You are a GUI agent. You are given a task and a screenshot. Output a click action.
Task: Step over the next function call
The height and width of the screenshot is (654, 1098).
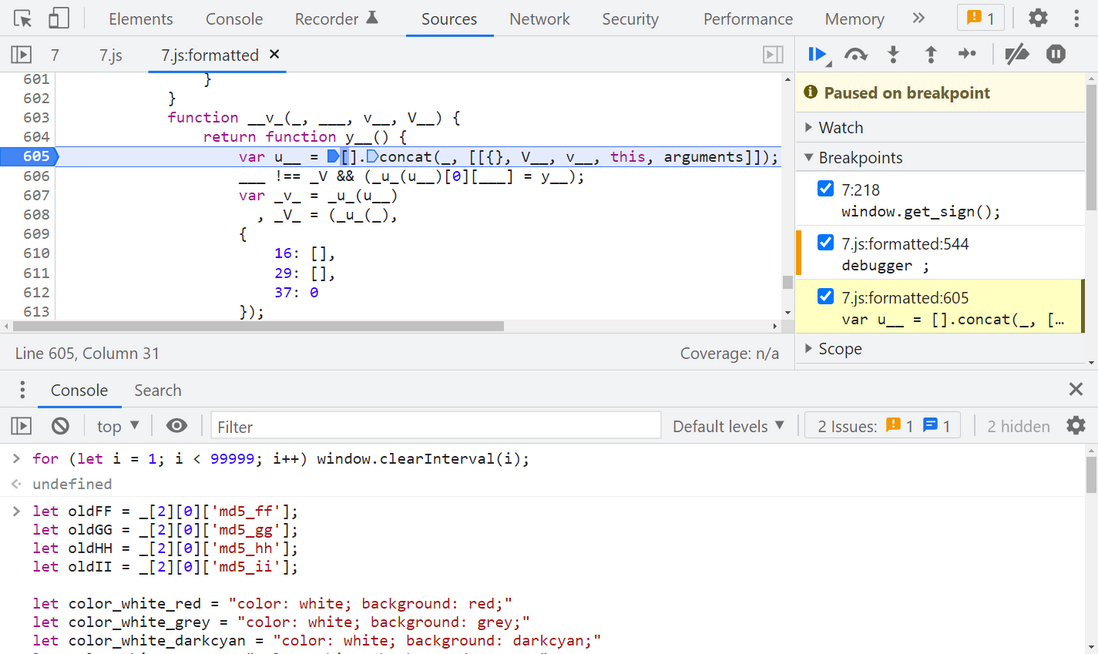click(856, 55)
